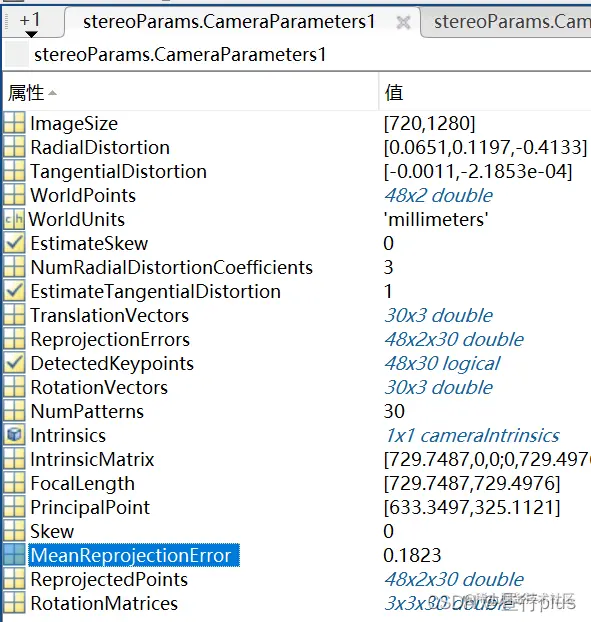This screenshot has height=622, width=591.
Task: Click the WorldUnits char type icon
Action: [14, 219]
